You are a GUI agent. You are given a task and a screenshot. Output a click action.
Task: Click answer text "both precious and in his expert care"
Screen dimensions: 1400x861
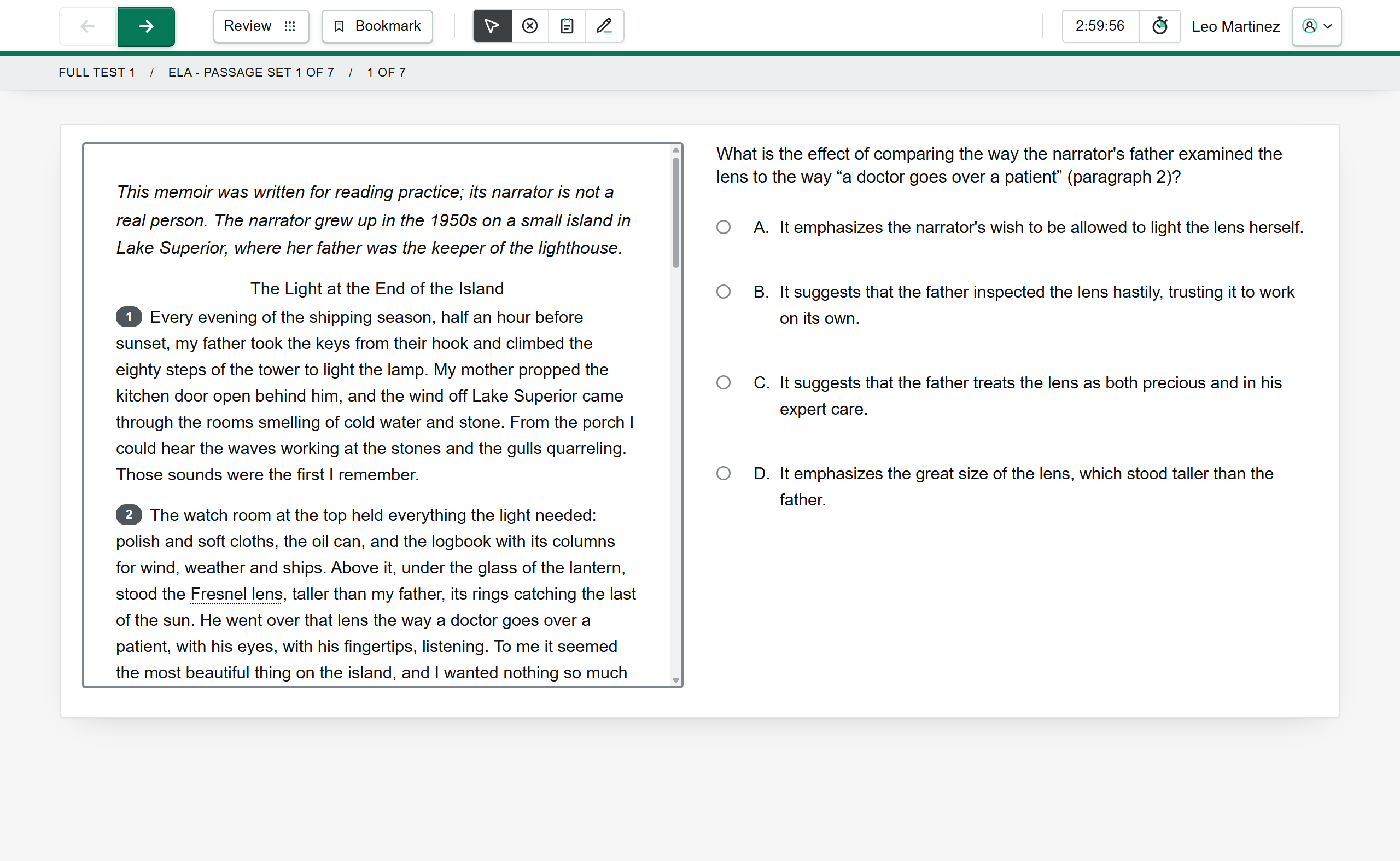click(1030, 395)
